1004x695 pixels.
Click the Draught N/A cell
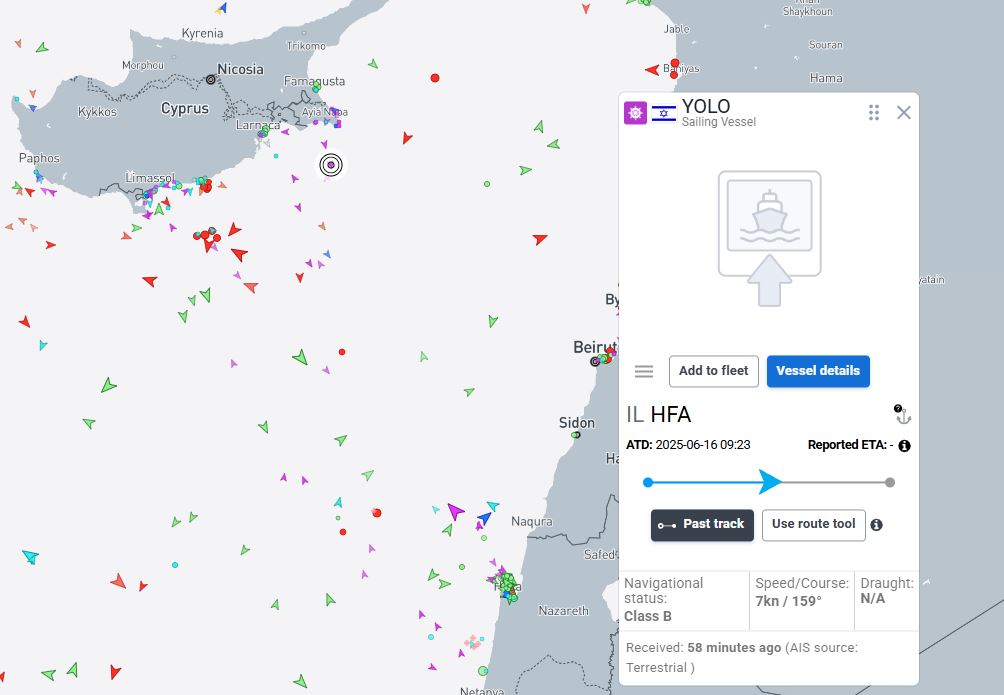(886, 600)
